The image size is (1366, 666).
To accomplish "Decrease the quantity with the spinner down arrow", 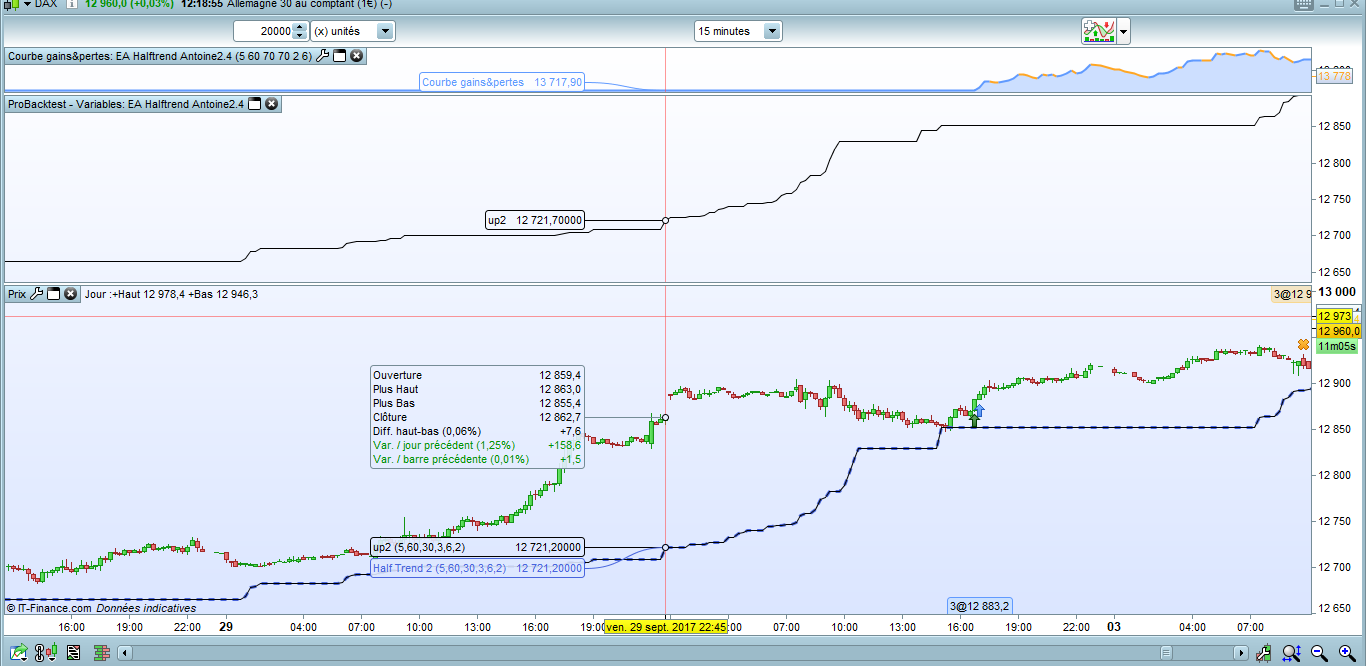I will coord(300,36).
